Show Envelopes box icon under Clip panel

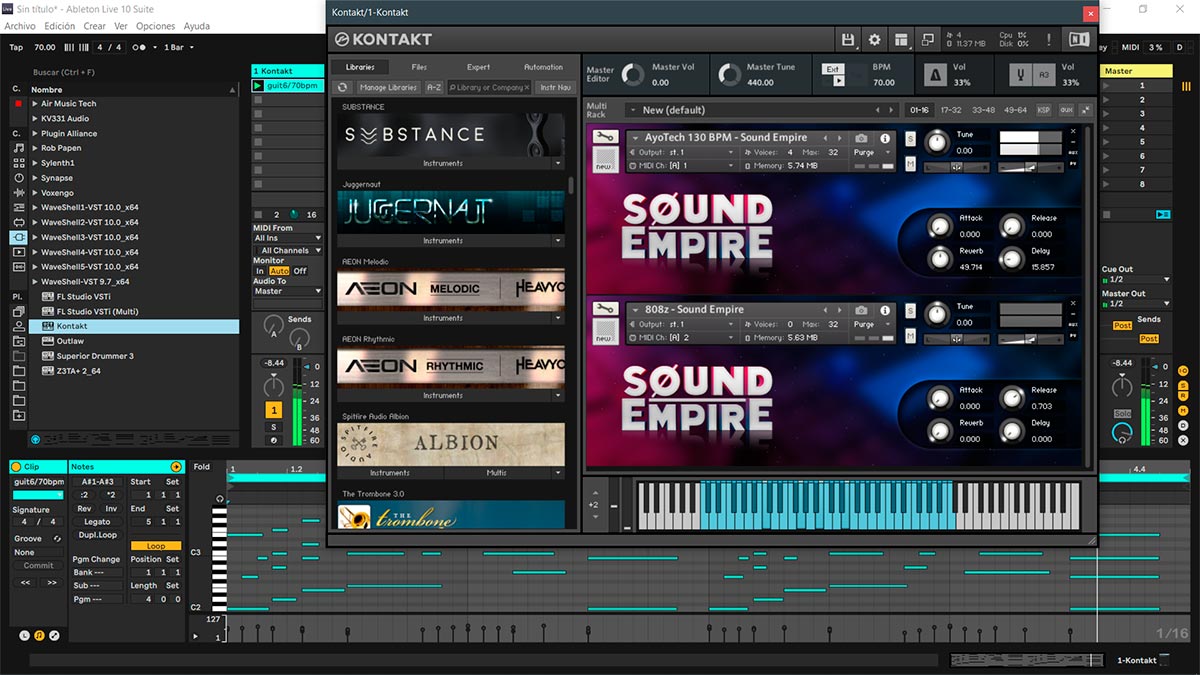tap(54, 635)
